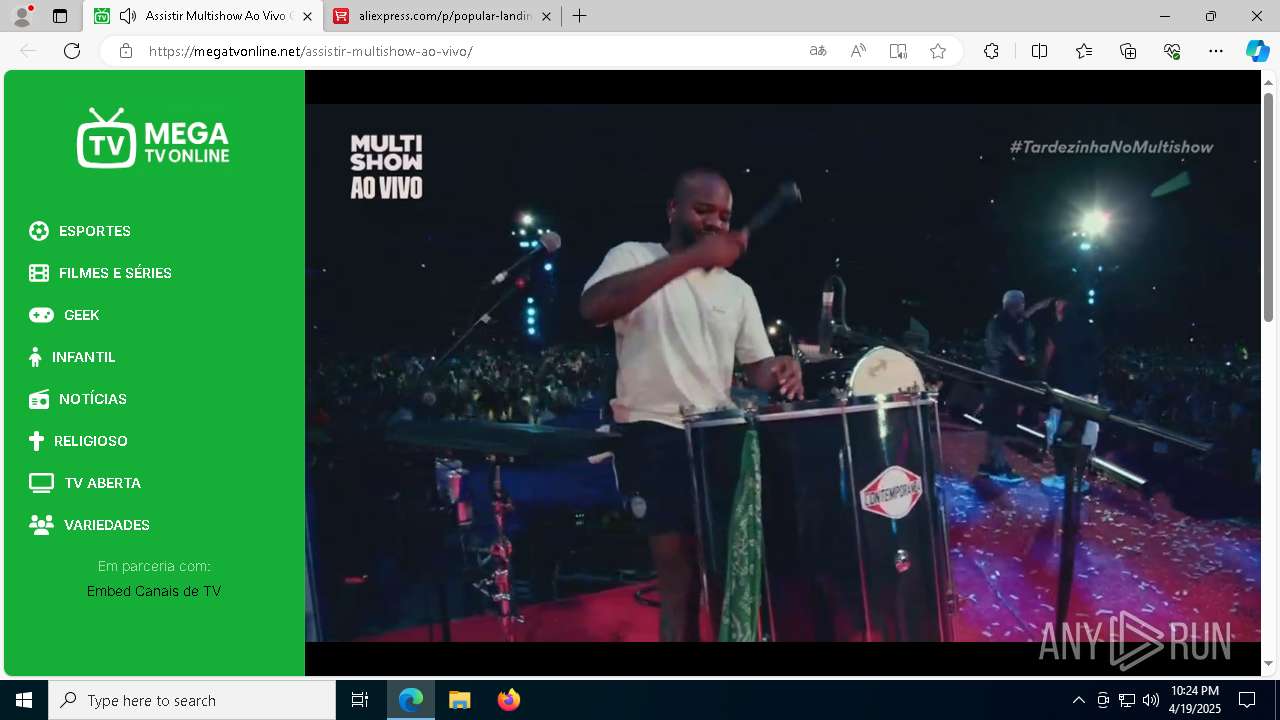Close the Assistir Multishow tab
1280x720 pixels.
coord(307,16)
